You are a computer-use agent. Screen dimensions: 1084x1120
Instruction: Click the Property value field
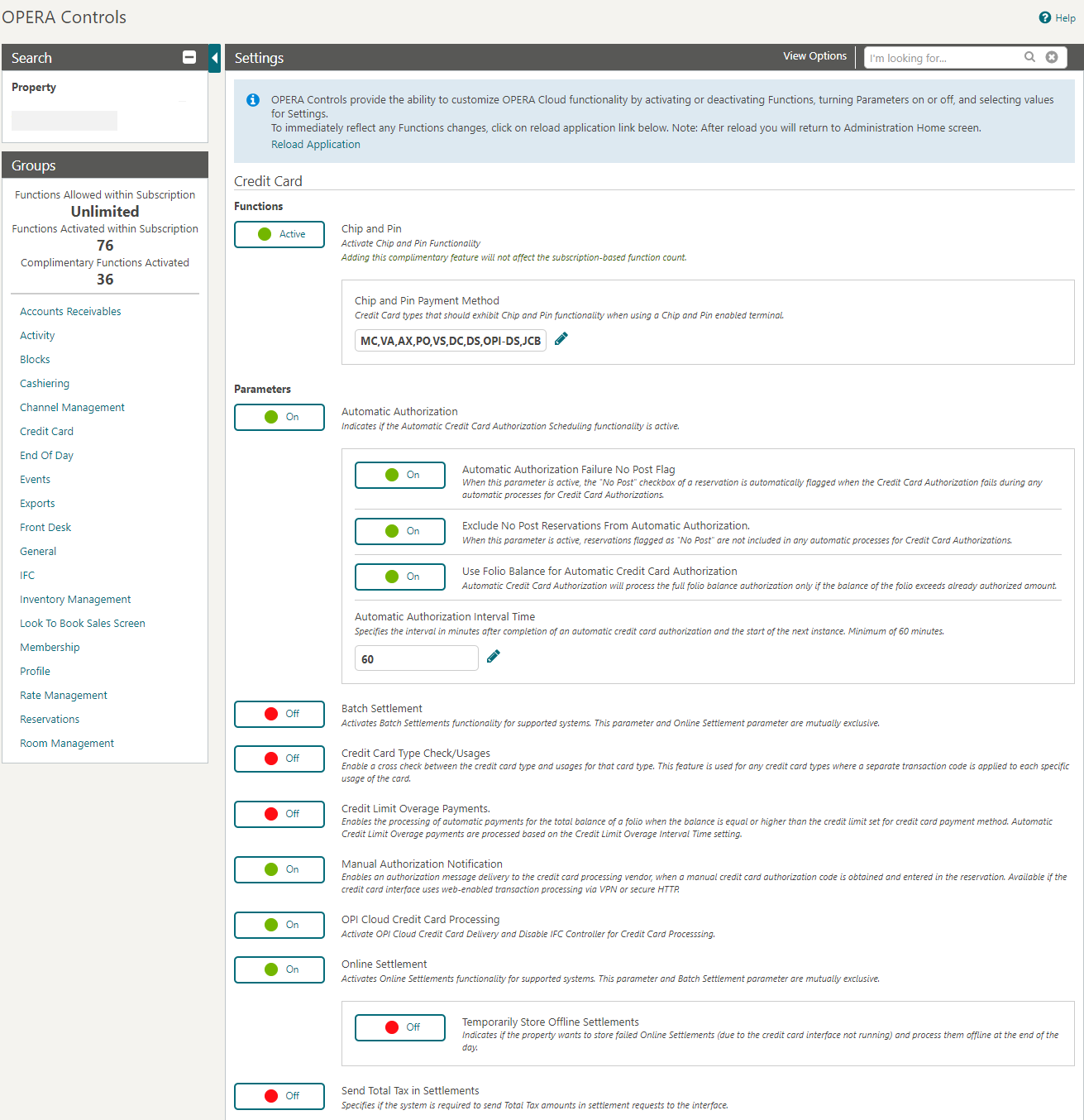[64, 121]
